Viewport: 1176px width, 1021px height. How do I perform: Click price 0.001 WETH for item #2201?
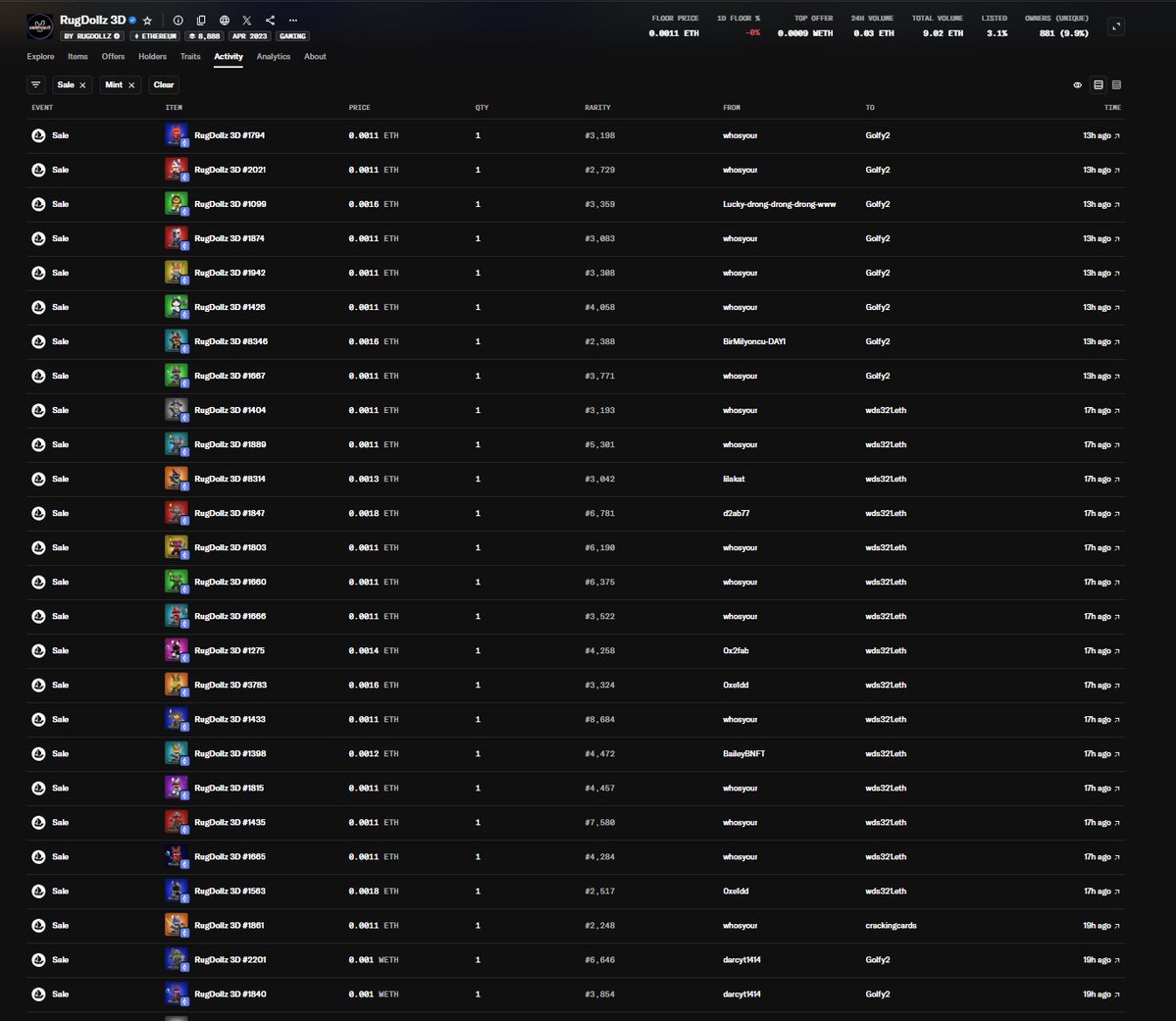click(374, 959)
